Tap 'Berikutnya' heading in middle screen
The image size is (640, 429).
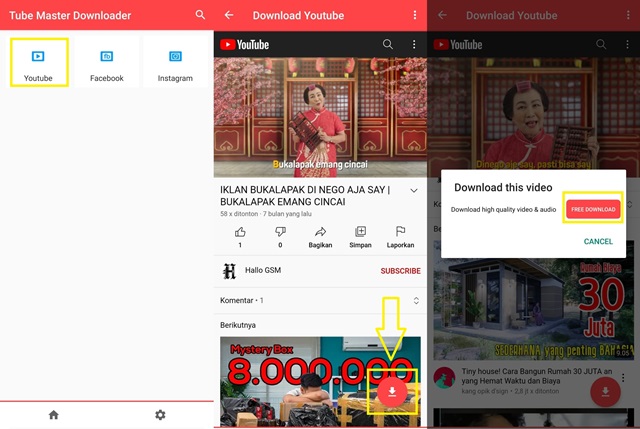(238, 325)
